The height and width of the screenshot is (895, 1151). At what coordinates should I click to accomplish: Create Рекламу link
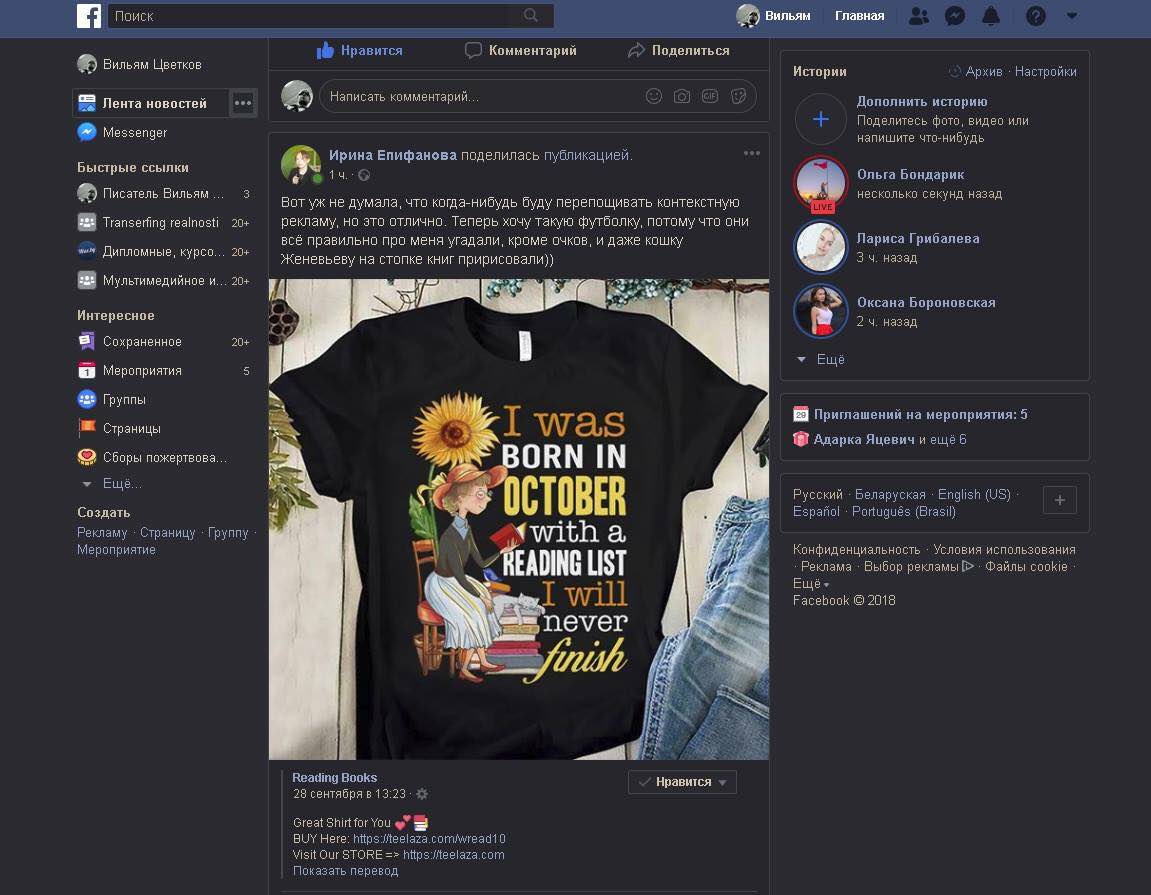tap(102, 533)
